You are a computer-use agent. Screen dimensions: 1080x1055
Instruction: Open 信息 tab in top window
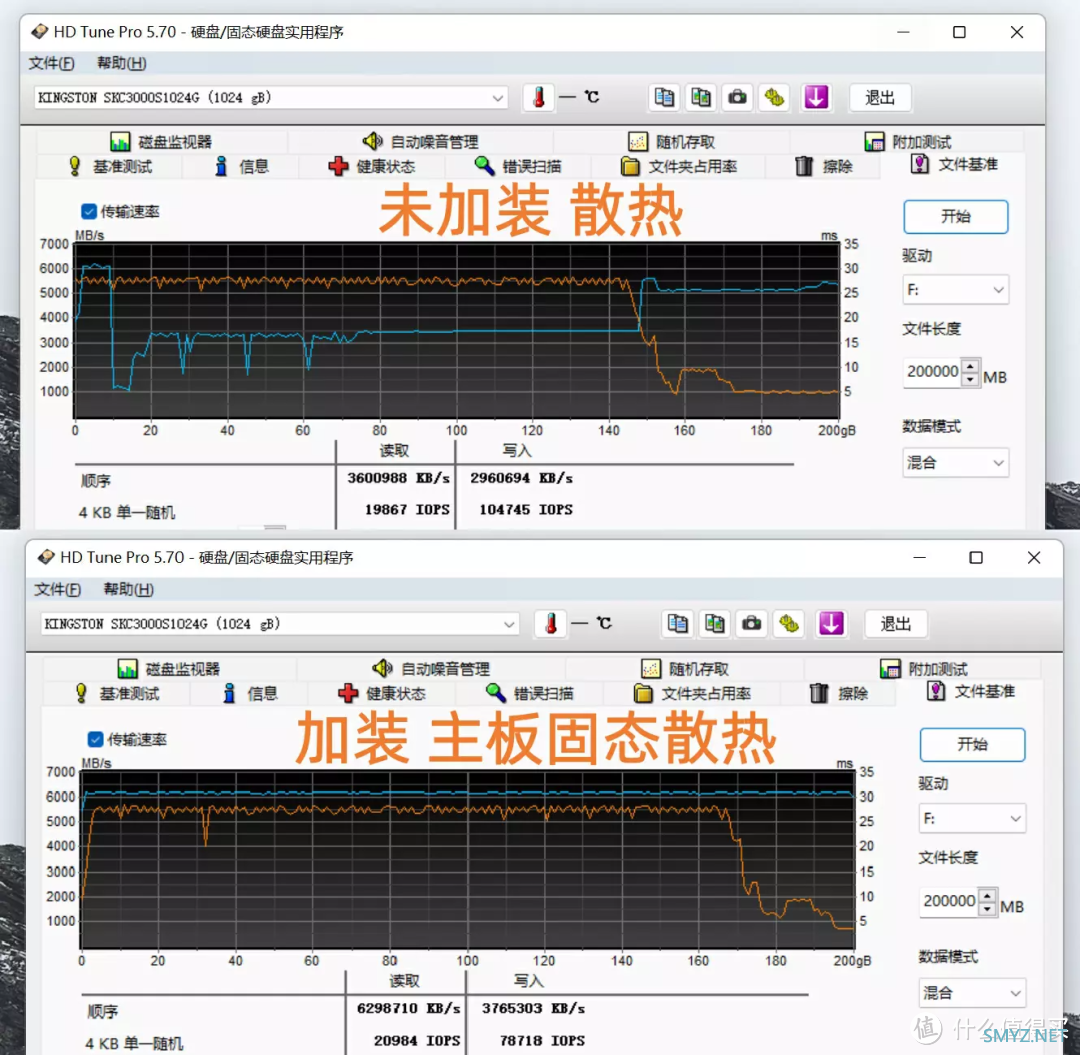[241, 167]
